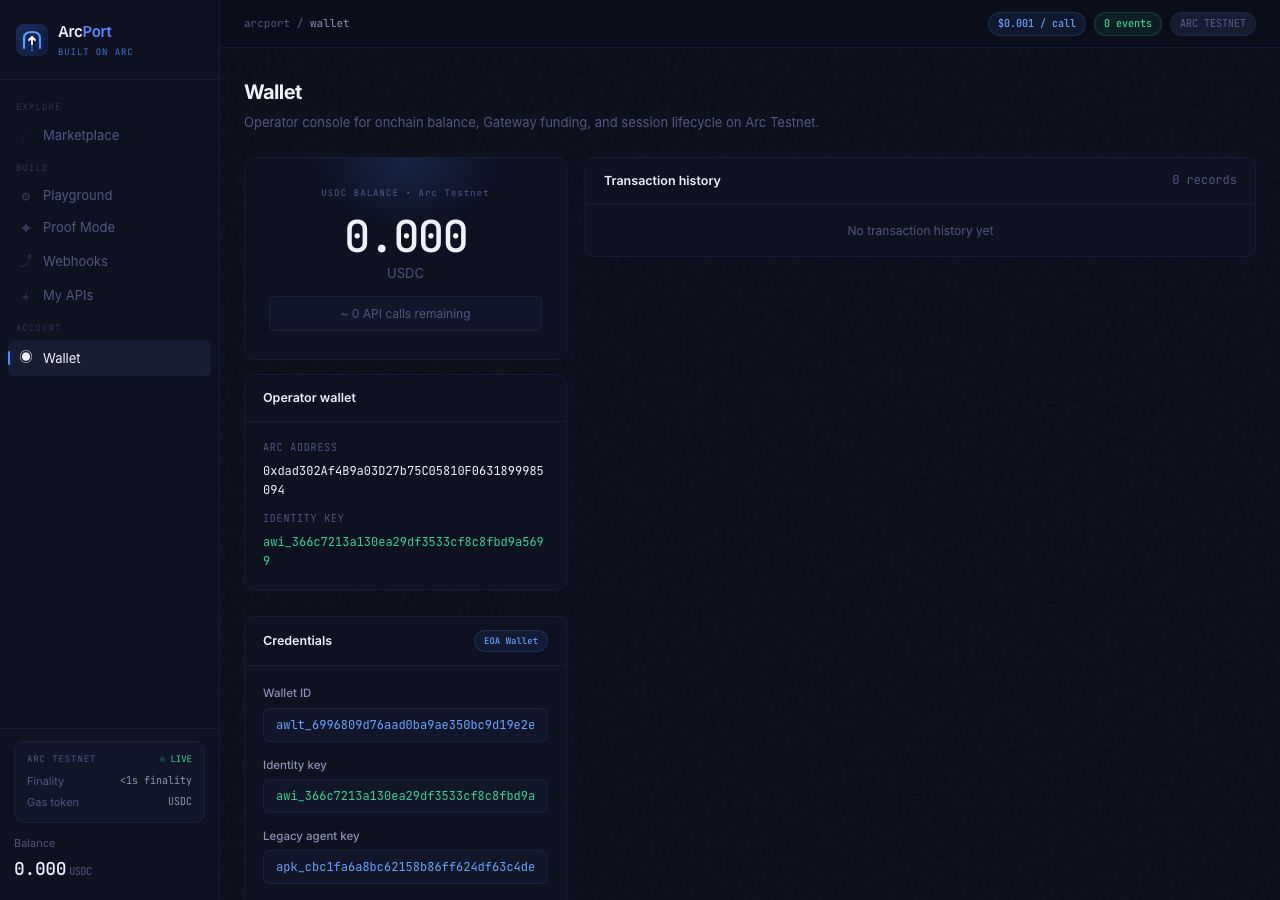Image resolution: width=1280 pixels, height=900 pixels.
Task: Click the ARC TESTNET header badge
Action: click(x=1213, y=24)
